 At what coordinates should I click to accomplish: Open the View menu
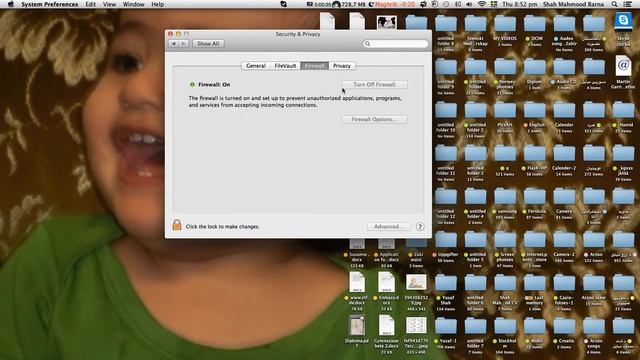(109, 4)
